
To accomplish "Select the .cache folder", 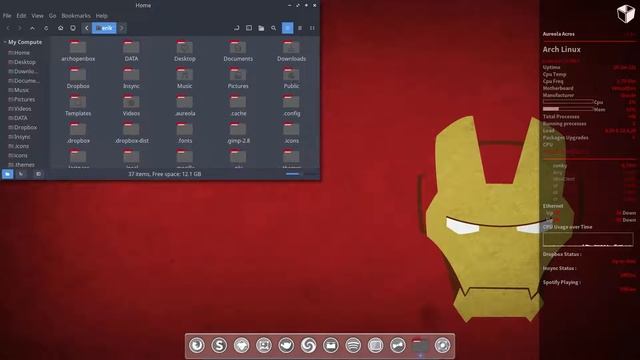I will pyautogui.click(x=238, y=106).
